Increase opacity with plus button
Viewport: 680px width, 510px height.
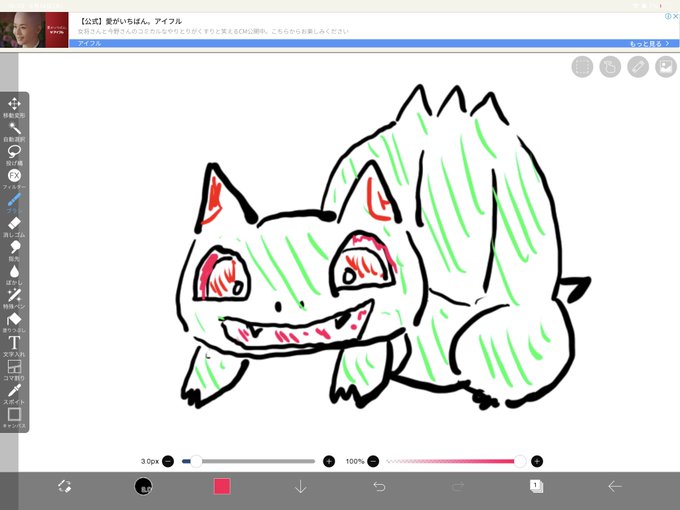[x=537, y=461]
